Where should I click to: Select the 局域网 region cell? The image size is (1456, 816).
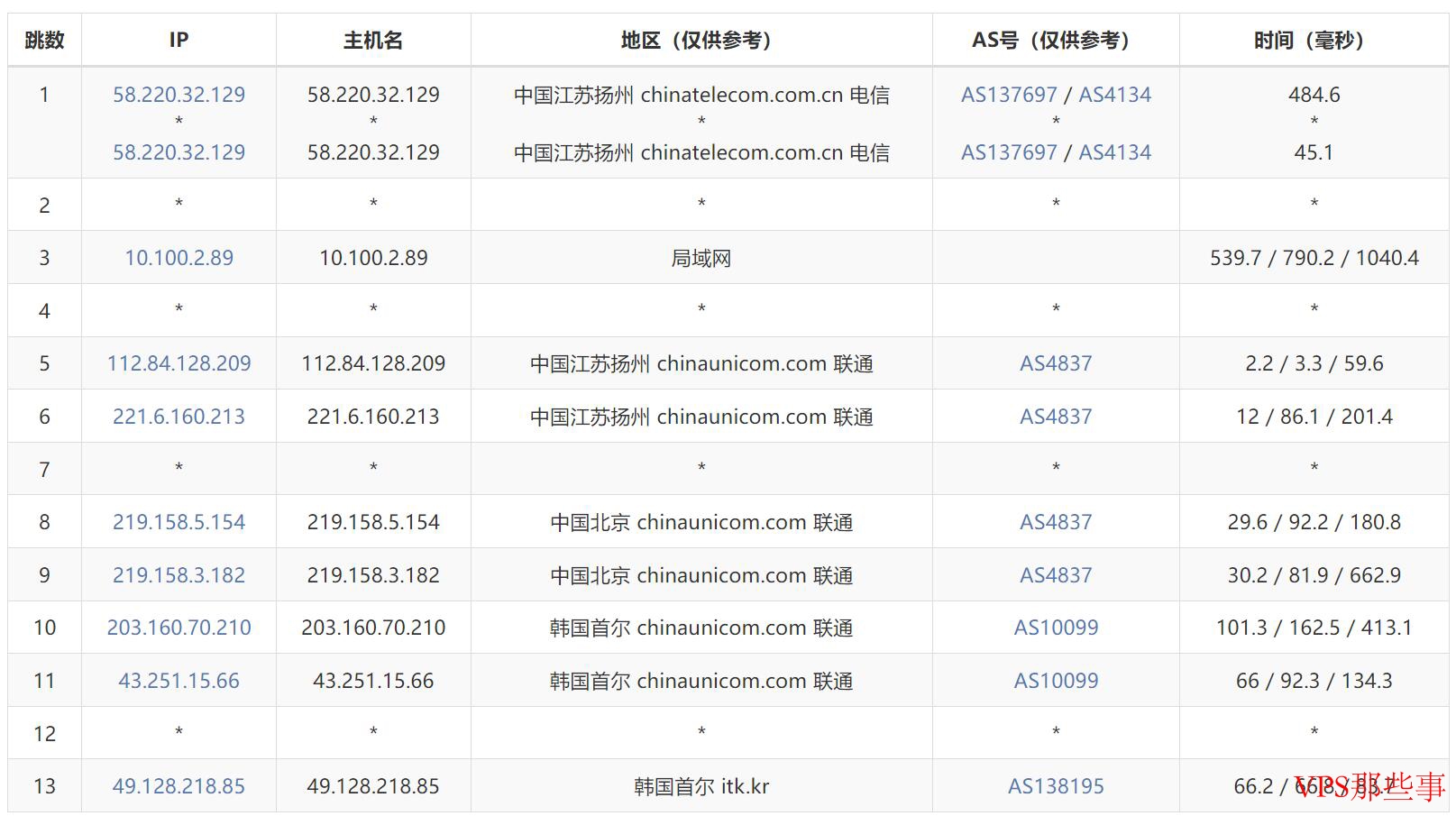(x=701, y=258)
